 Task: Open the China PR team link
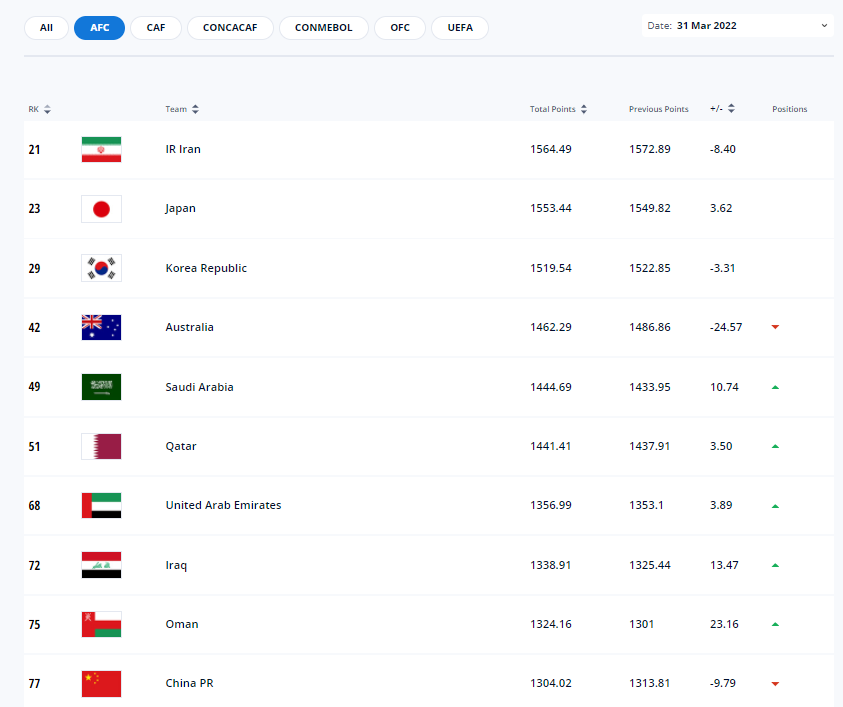(x=189, y=684)
